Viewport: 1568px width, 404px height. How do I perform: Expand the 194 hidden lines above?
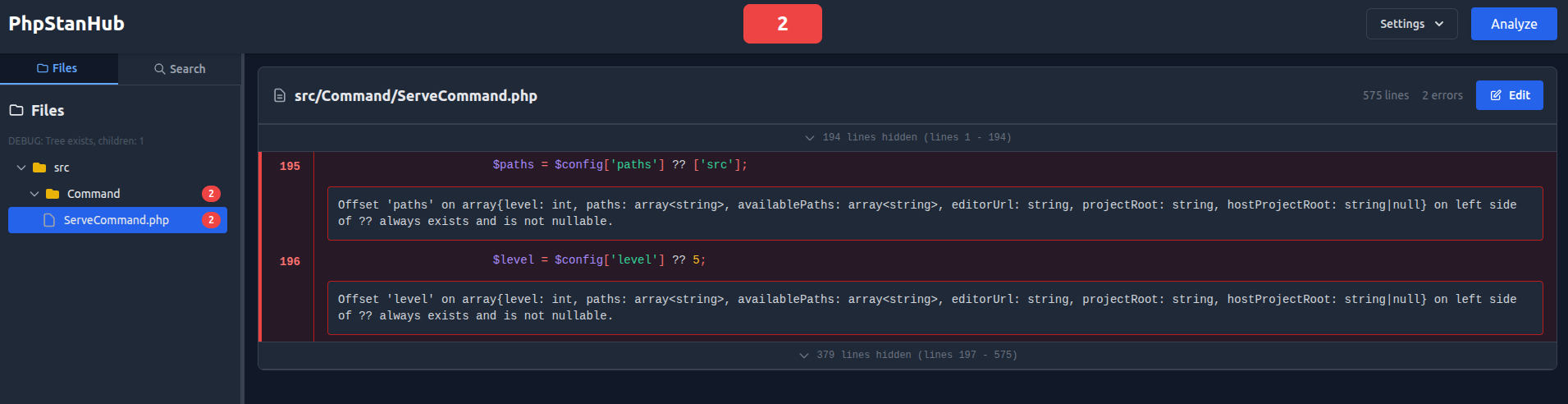[x=907, y=137]
